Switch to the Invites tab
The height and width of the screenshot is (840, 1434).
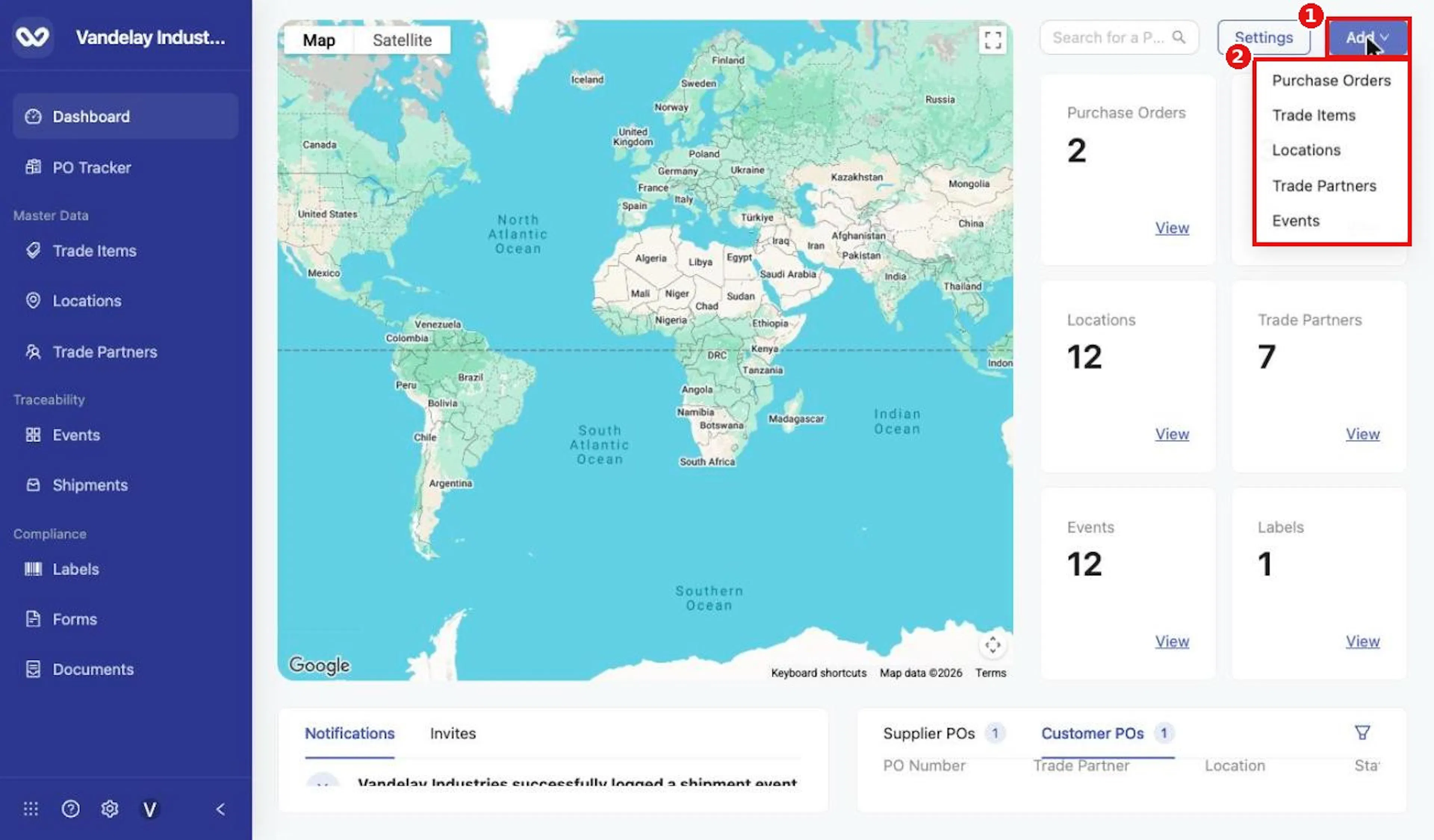[x=453, y=733]
